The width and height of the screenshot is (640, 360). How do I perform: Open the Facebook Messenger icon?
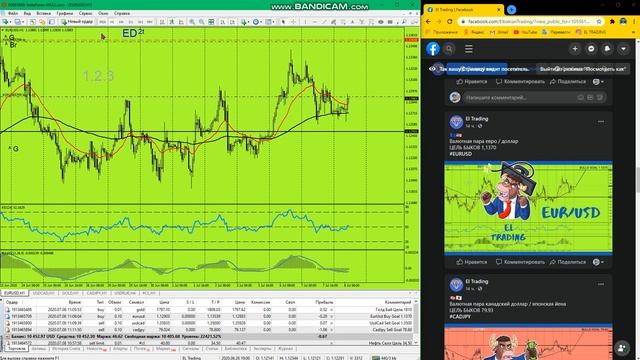(591, 49)
